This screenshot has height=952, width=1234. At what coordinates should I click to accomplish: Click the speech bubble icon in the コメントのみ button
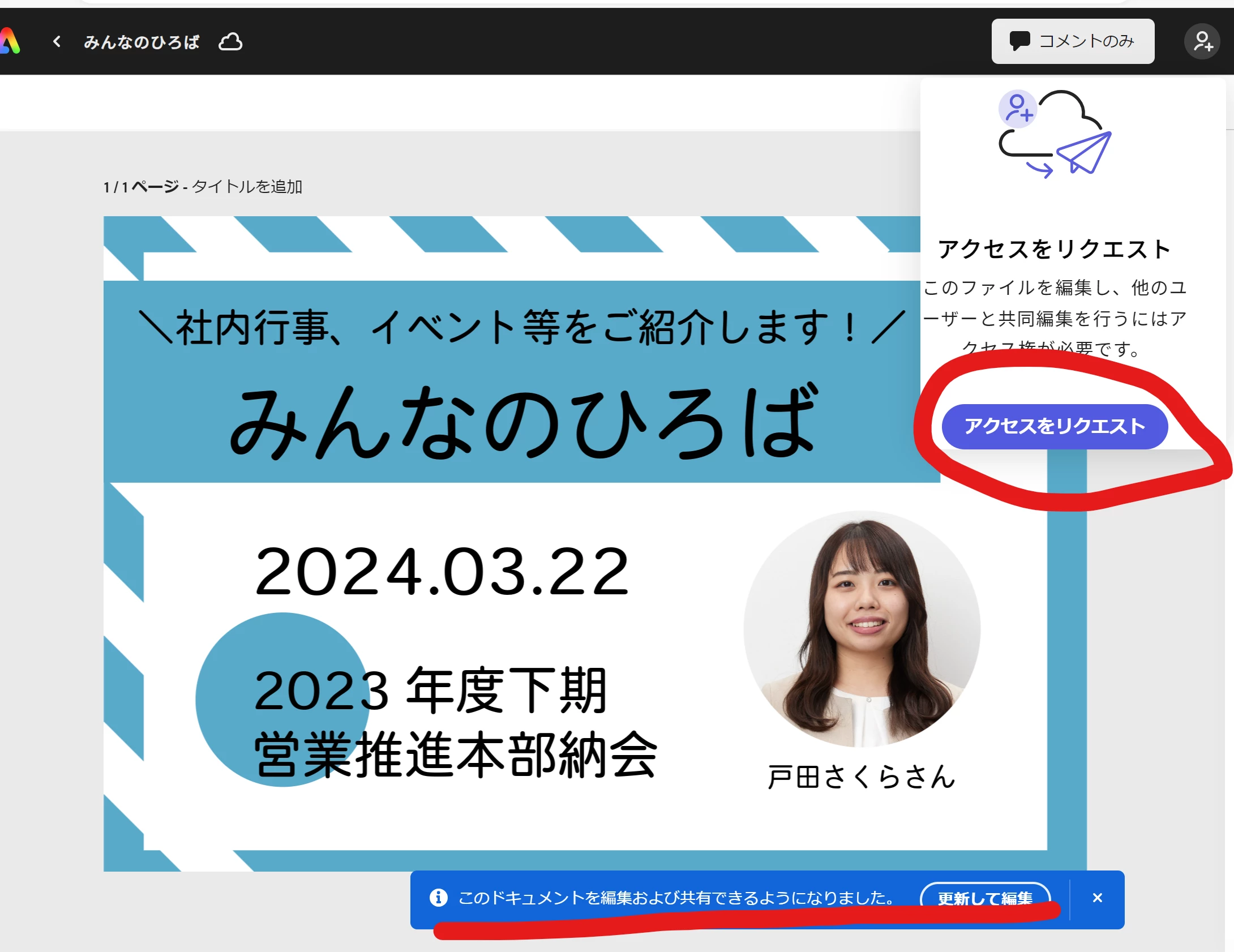tap(1019, 41)
